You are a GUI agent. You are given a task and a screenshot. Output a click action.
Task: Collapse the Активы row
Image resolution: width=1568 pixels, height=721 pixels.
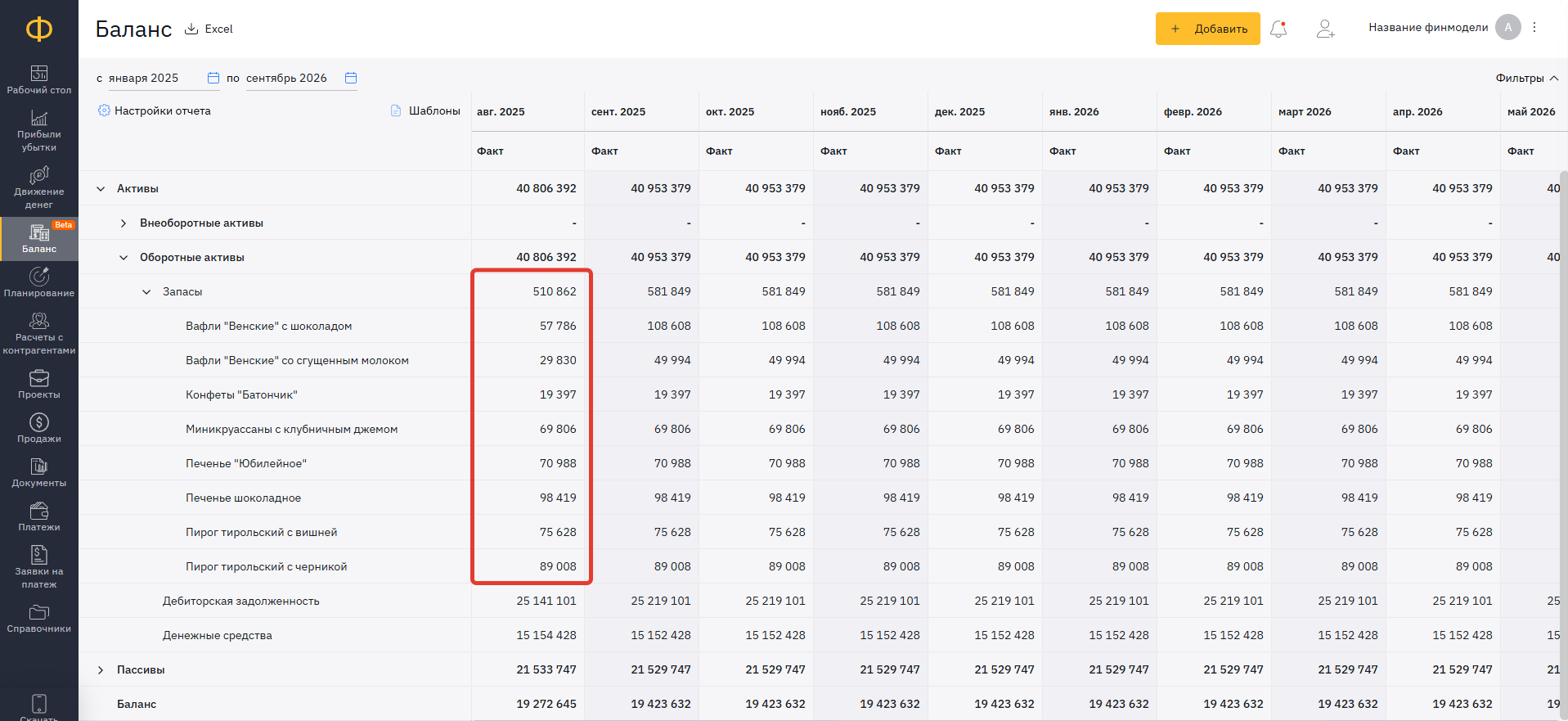coord(101,189)
